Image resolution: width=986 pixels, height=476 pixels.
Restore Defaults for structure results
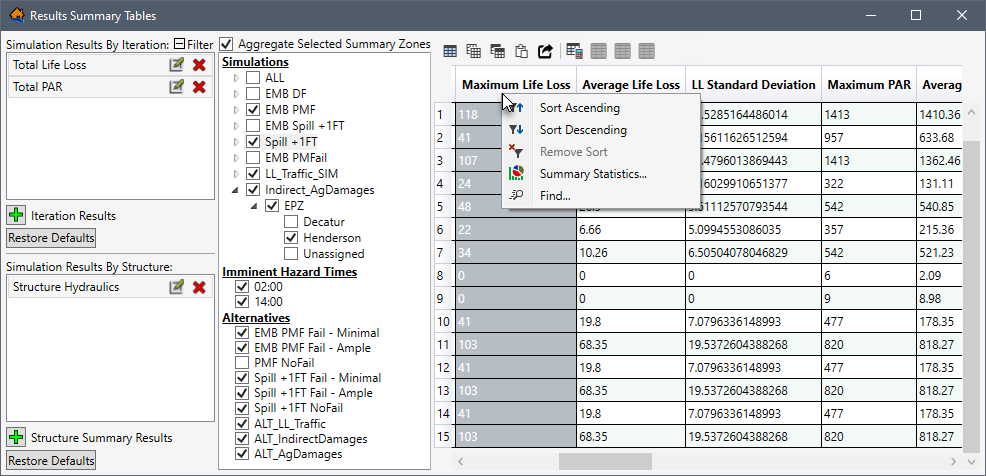tap(52, 460)
